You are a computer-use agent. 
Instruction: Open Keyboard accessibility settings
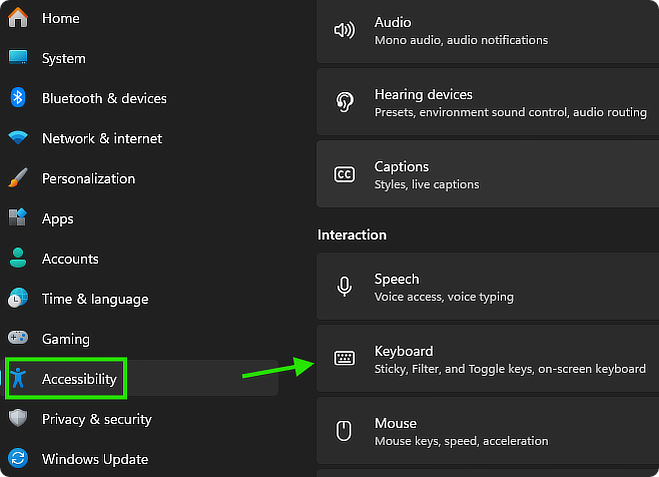click(x=488, y=358)
